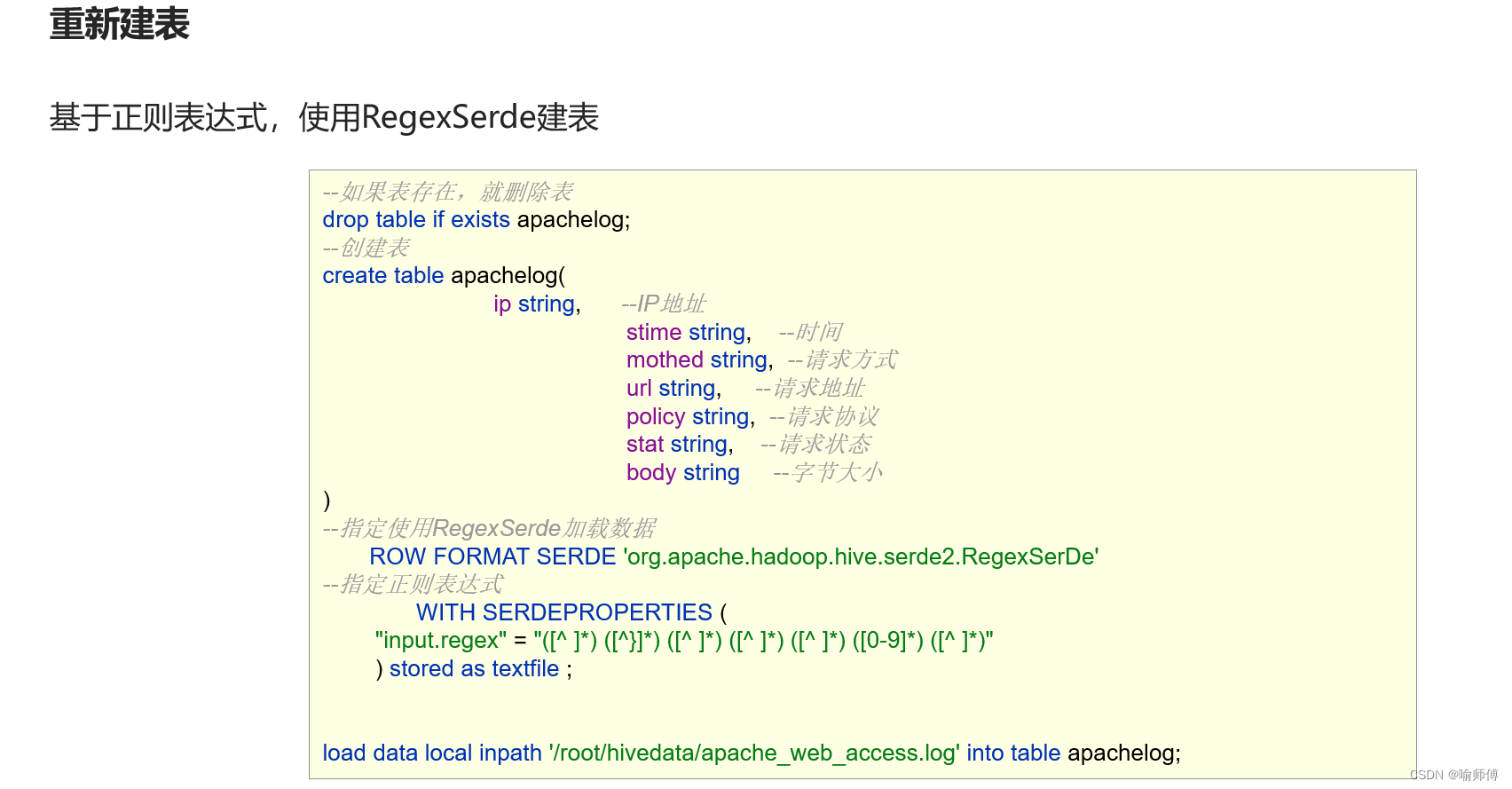
Task: Click the column definition "stat string,"
Action: click(x=680, y=445)
